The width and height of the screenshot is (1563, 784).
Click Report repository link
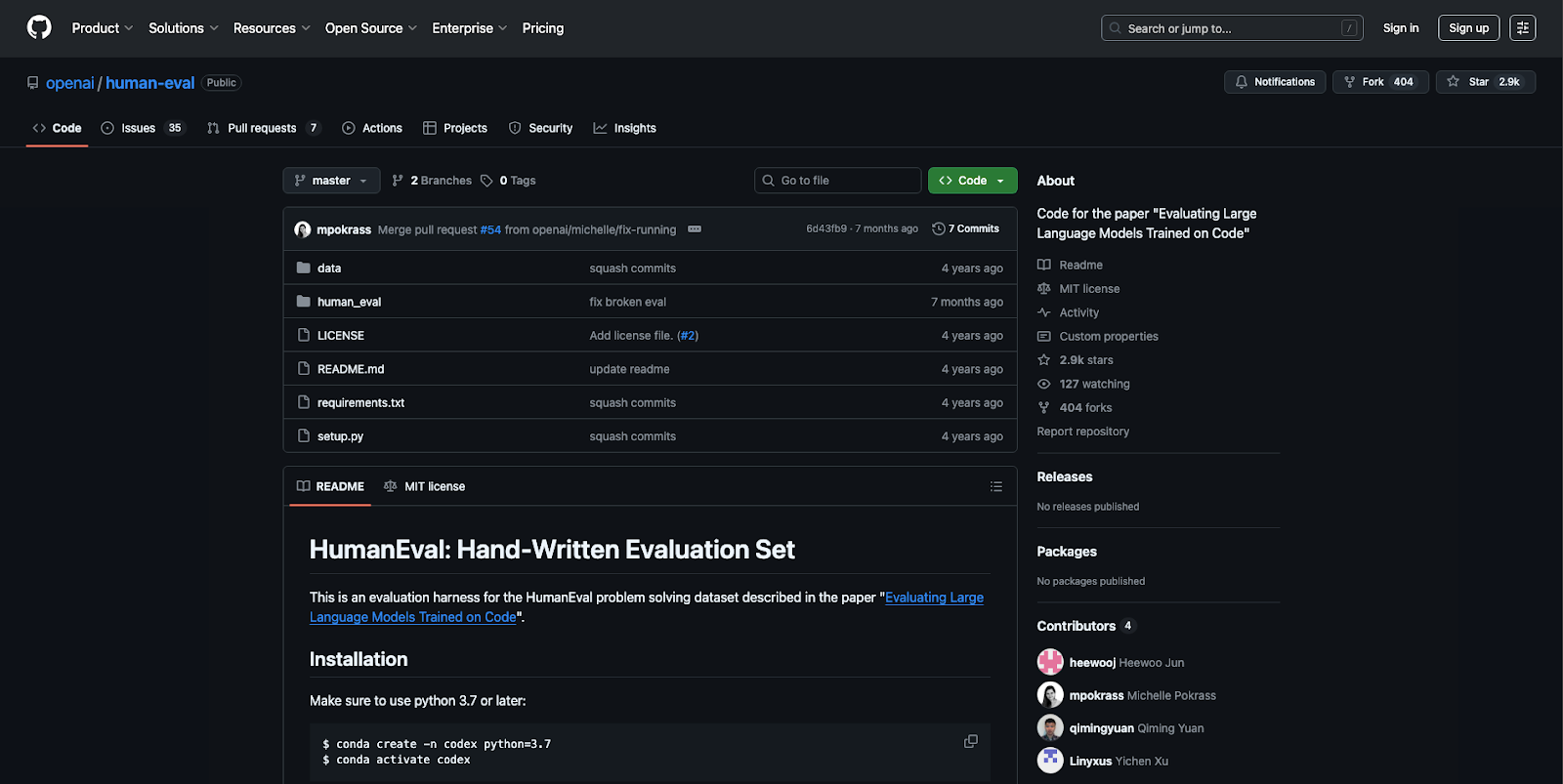1082,432
